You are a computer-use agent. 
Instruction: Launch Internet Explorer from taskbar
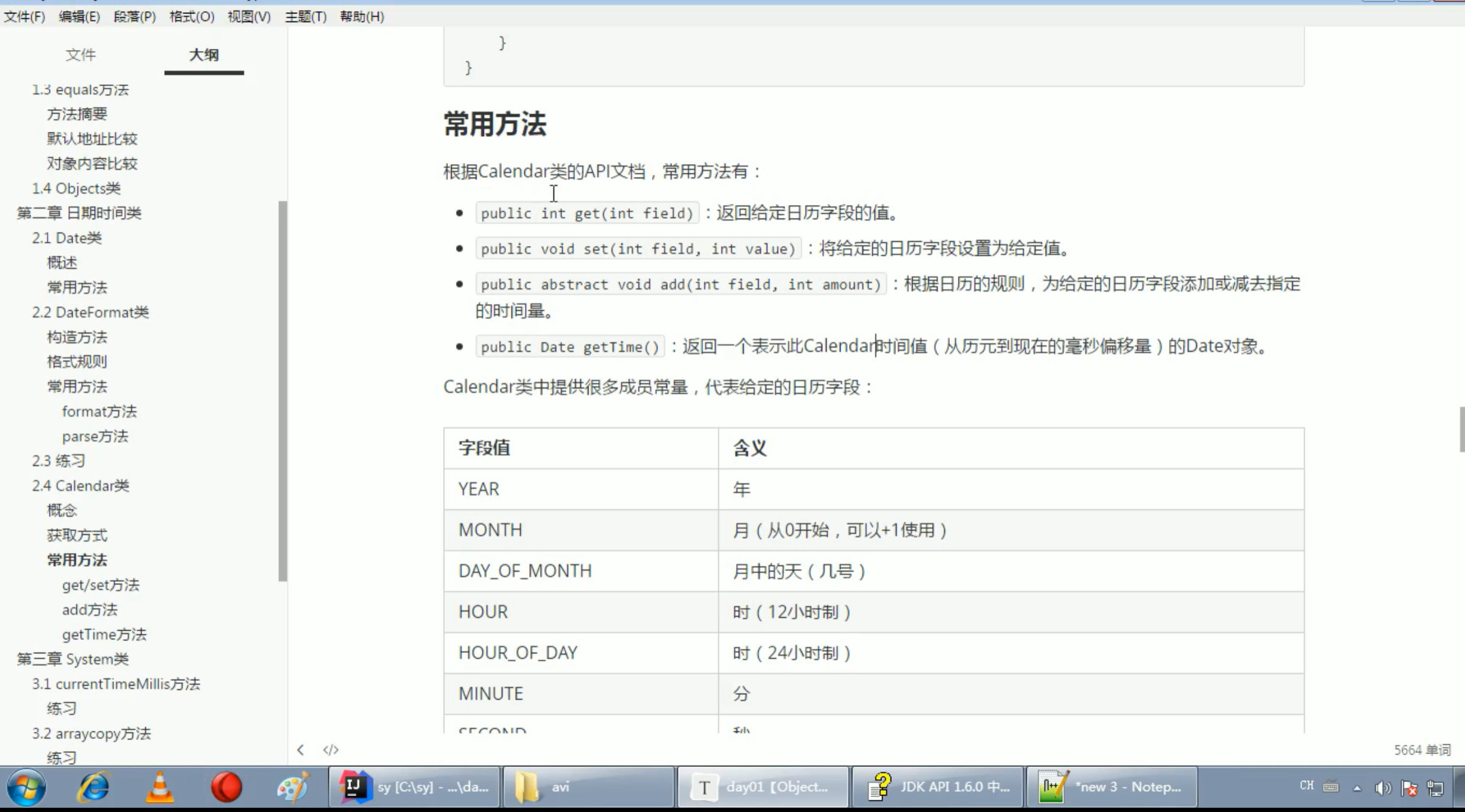click(93, 787)
